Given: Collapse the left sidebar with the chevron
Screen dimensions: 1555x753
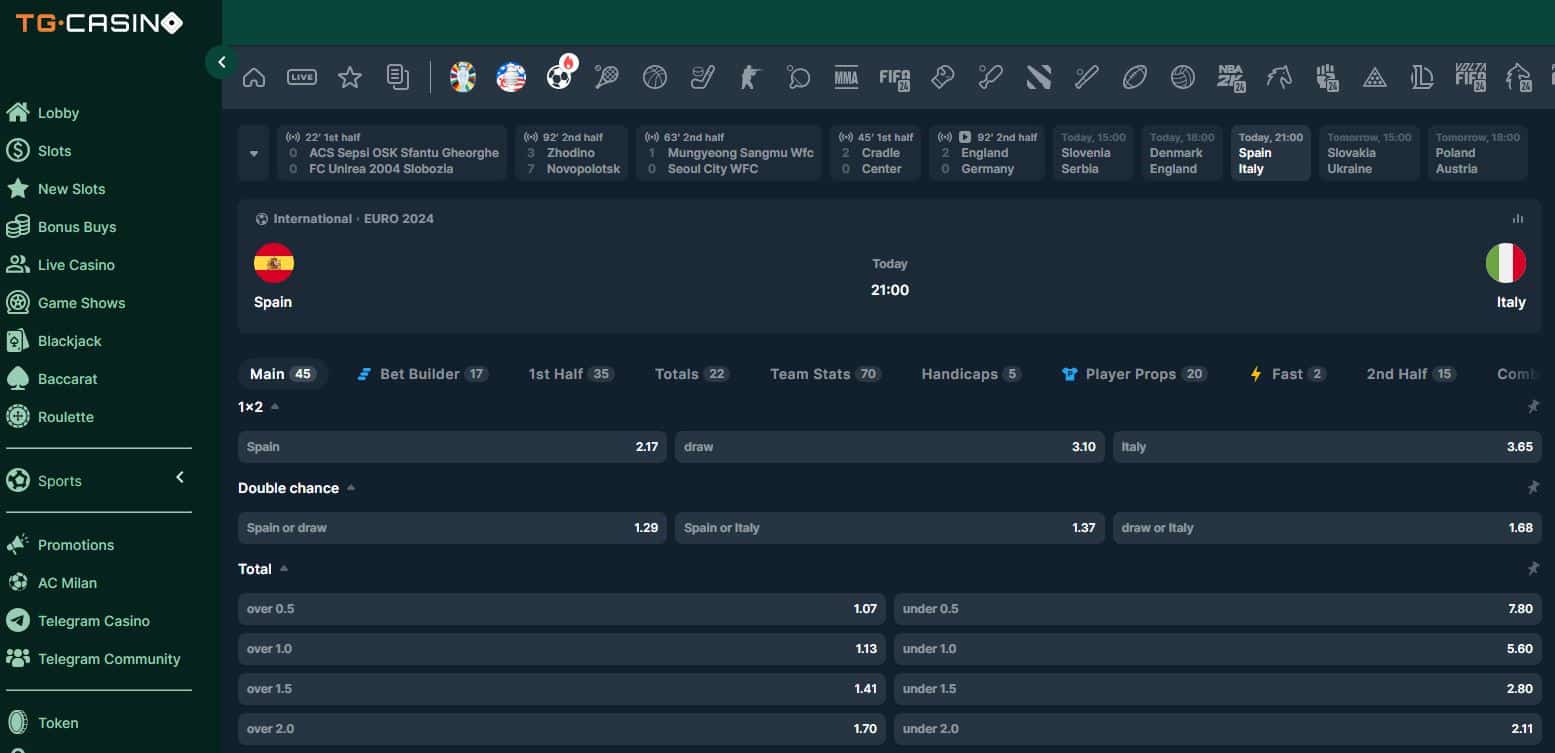Looking at the screenshot, I should (221, 62).
